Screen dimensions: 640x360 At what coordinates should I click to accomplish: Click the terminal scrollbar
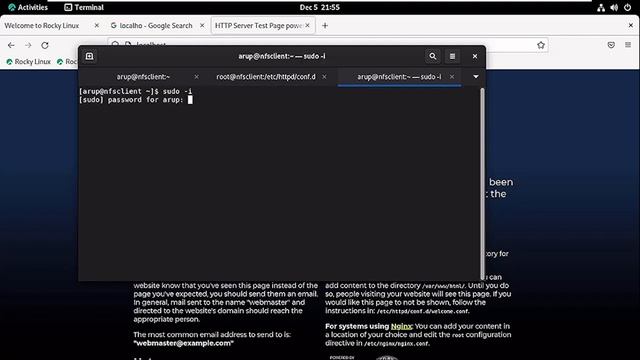click(482, 184)
